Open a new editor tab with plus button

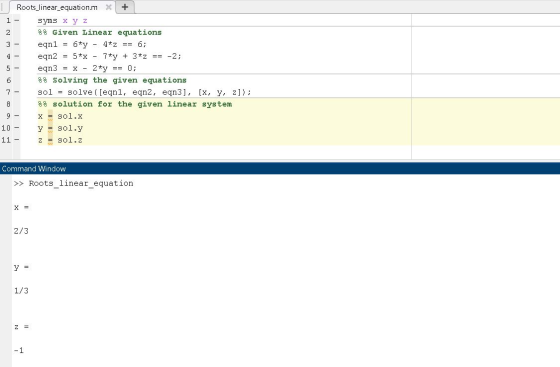tap(125, 7)
